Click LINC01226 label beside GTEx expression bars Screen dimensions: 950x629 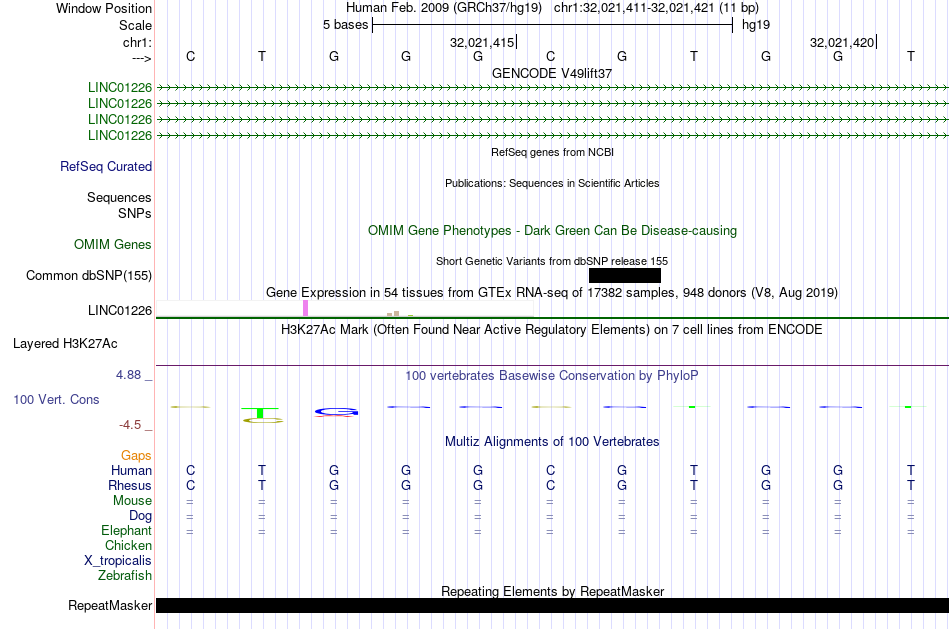[120, 310]
